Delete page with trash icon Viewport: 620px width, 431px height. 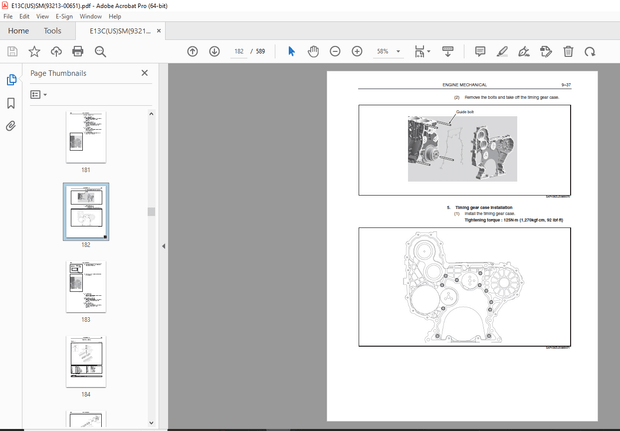click(568, 51)
